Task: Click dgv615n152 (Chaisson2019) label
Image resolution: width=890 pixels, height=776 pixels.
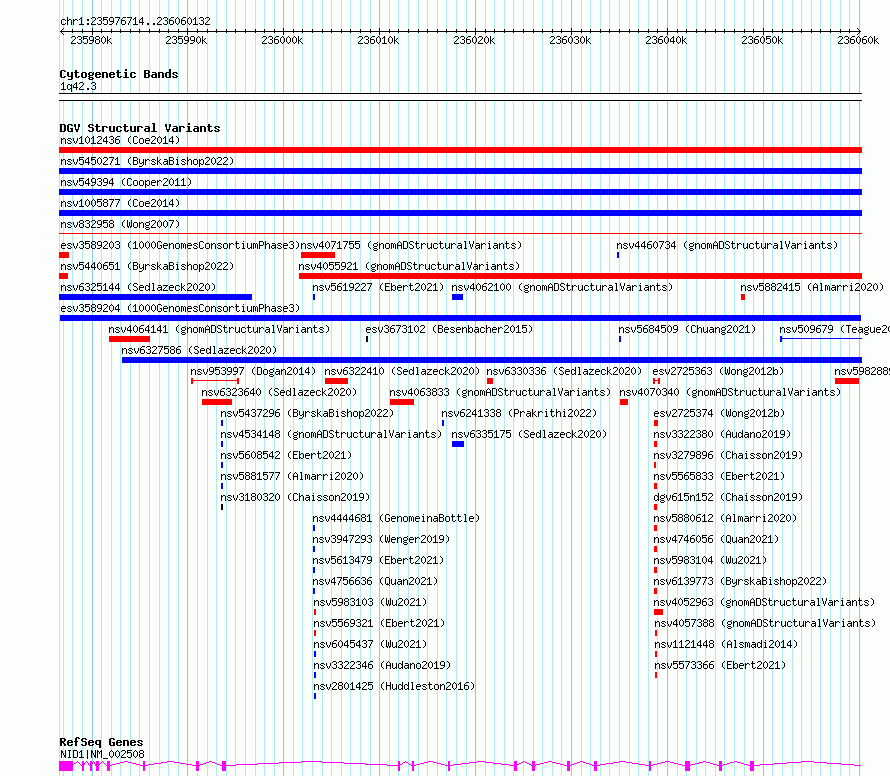Action: click(728, 497)
